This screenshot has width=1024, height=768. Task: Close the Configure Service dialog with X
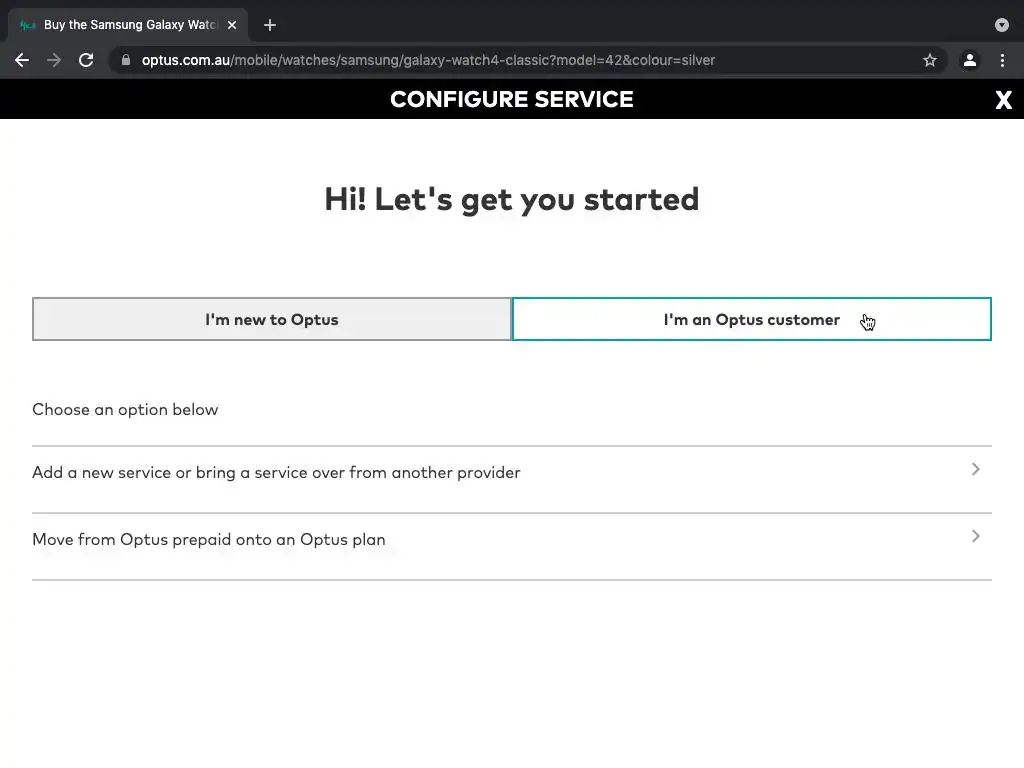click(x=1004, y=99)
